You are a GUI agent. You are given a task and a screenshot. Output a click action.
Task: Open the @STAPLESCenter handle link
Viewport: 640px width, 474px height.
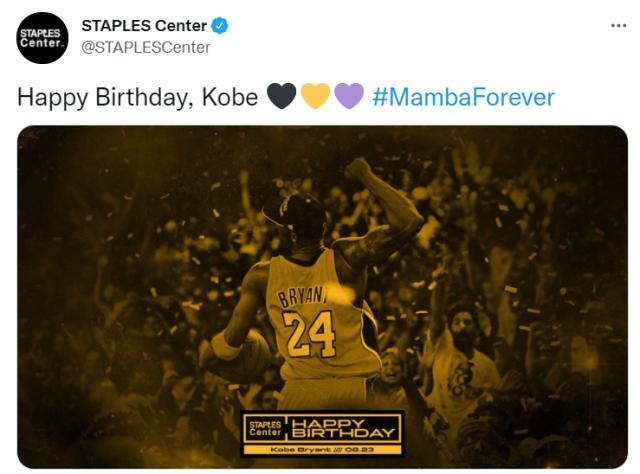point(145,47)
